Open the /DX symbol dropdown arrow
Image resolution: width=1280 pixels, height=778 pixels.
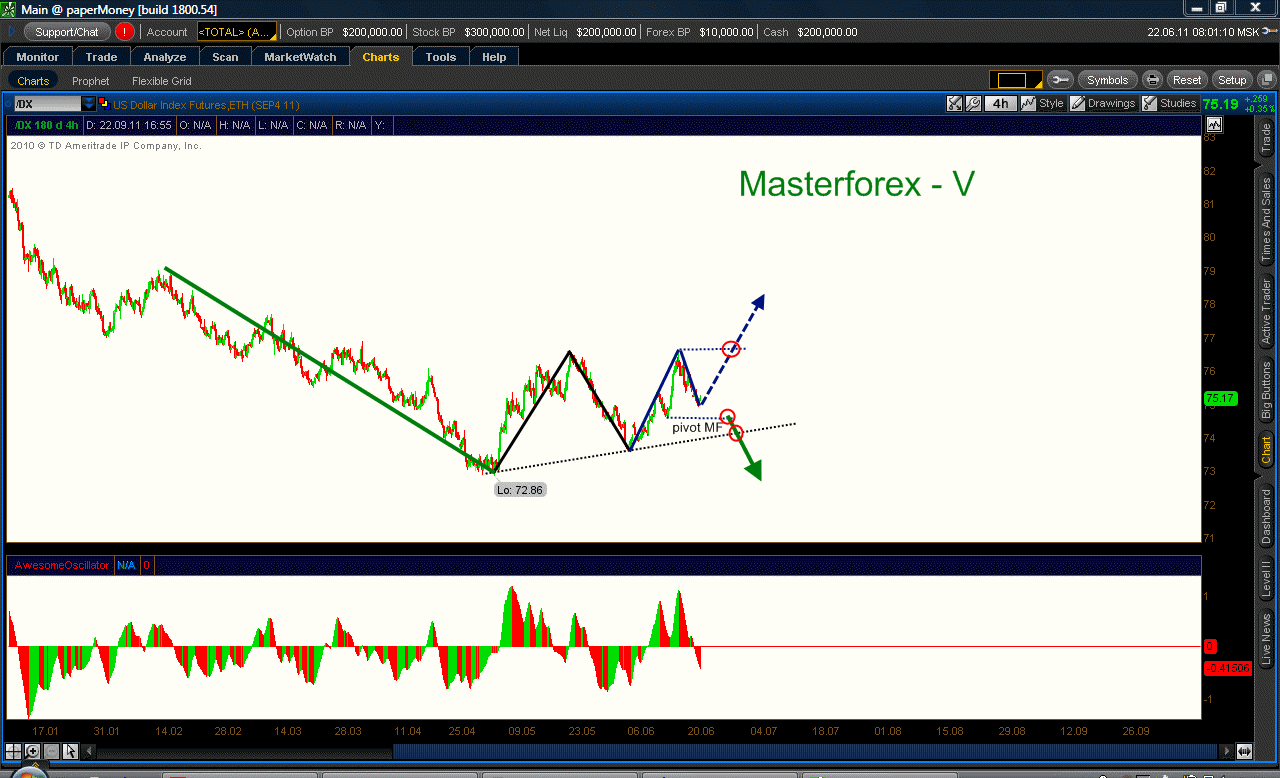click(88, 103)
